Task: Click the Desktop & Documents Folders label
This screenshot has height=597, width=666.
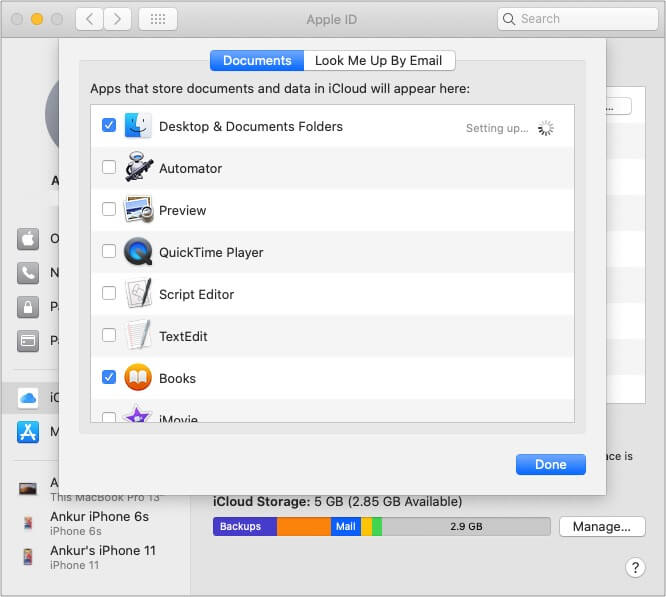Action: click(251, 126)
